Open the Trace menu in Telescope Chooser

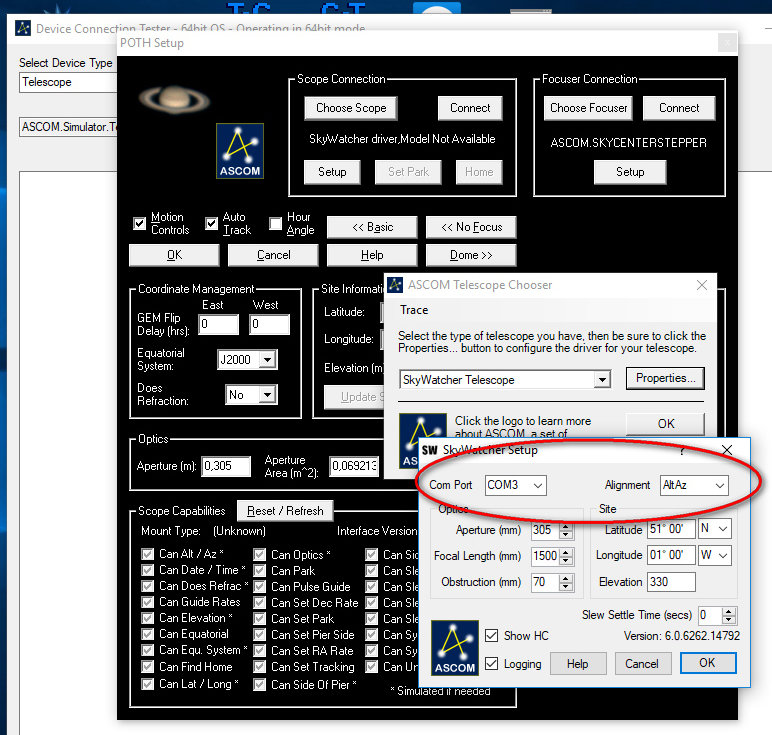(414, 310)
